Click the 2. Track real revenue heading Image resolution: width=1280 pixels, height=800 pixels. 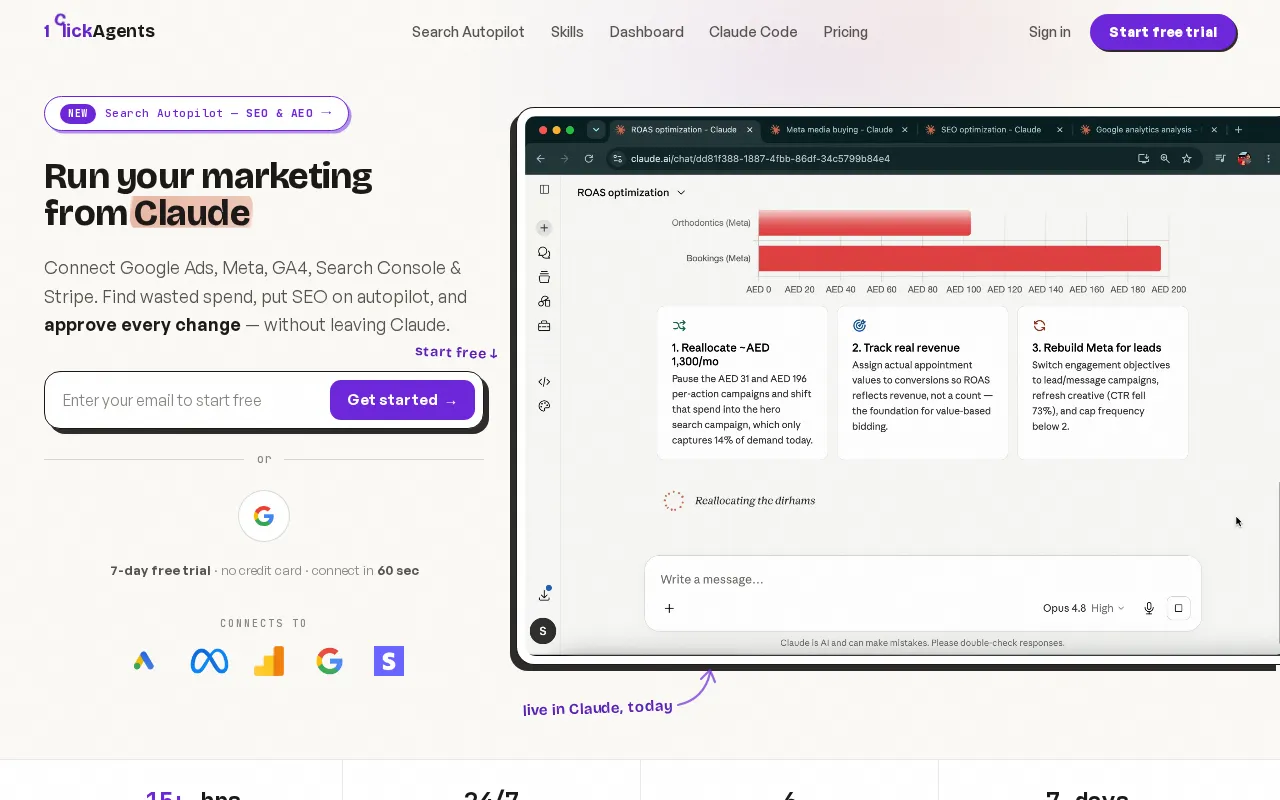(906, 348)
